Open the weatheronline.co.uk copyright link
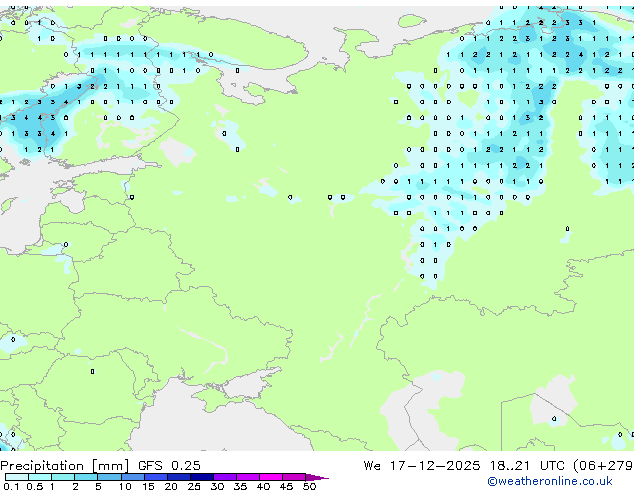 [x=550, y=481]
